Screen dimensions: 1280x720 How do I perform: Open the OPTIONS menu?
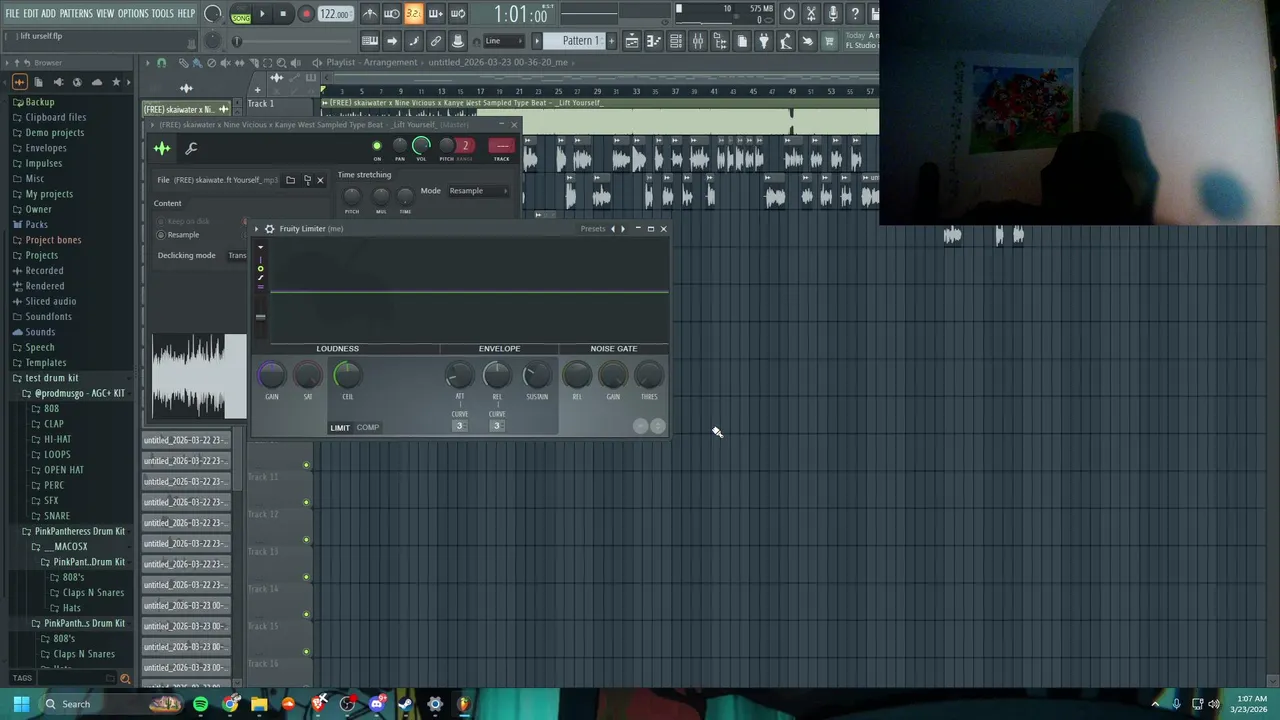pos(133,14)
